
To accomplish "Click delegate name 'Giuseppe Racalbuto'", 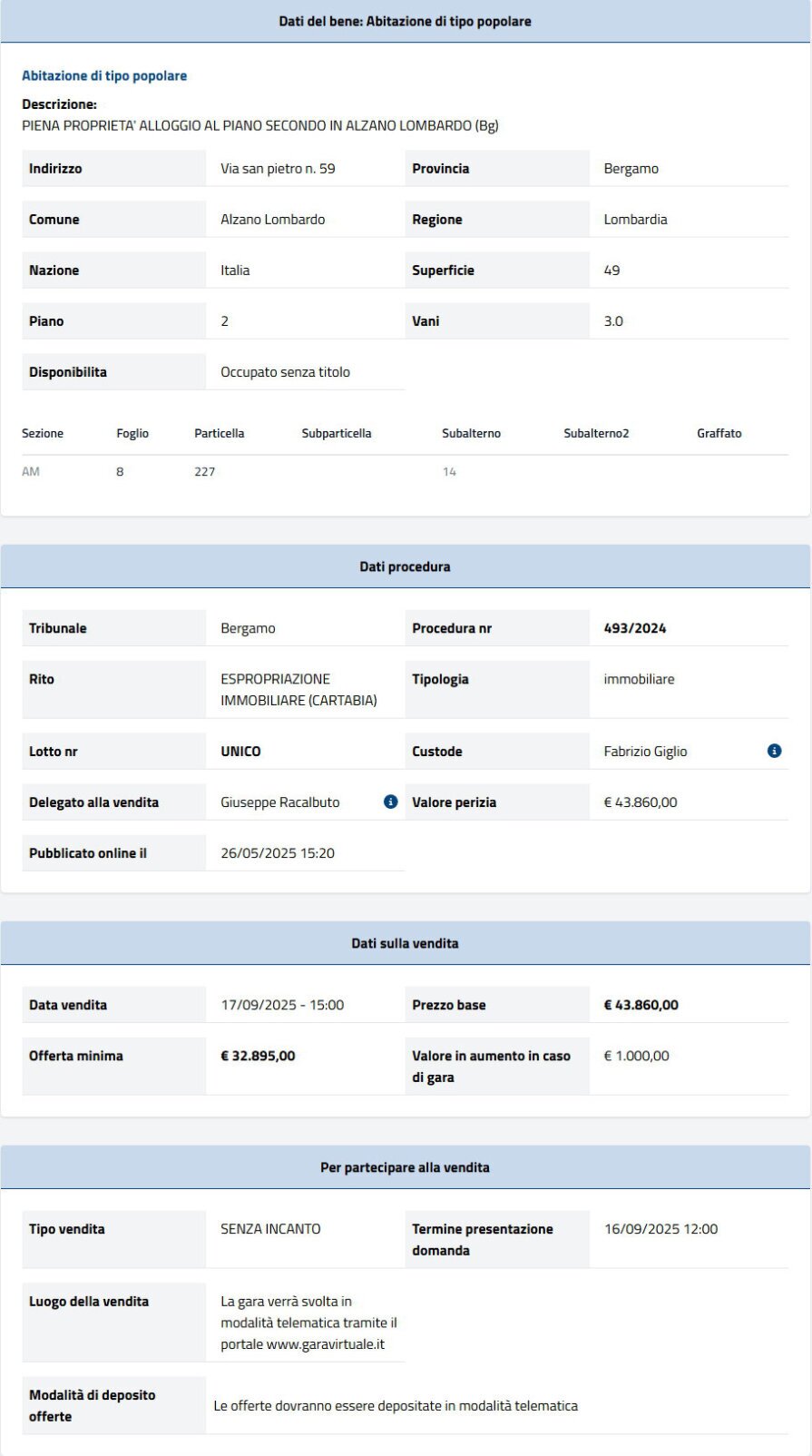I will pos(279,802).
